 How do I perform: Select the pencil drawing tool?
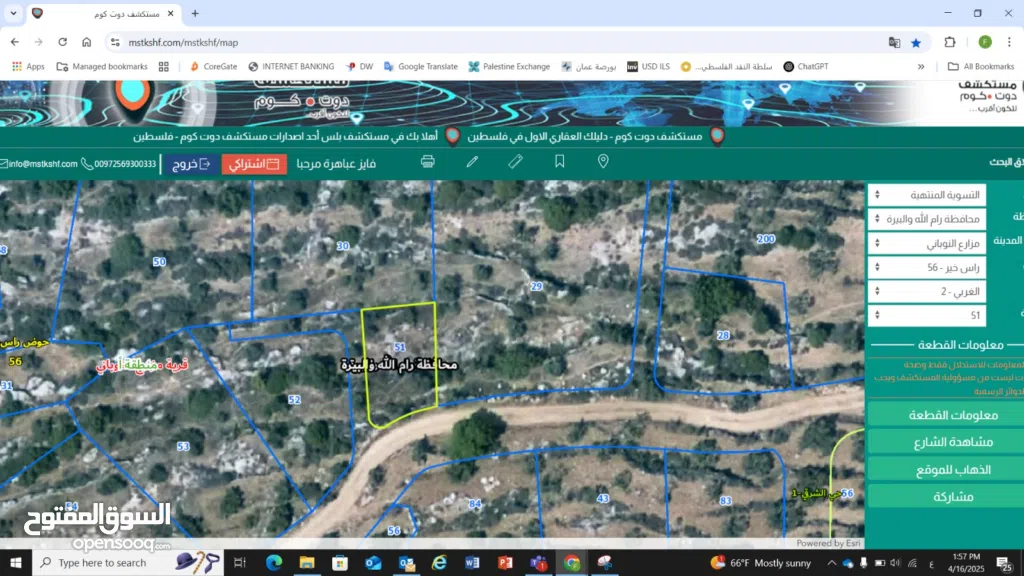point(472,162)
